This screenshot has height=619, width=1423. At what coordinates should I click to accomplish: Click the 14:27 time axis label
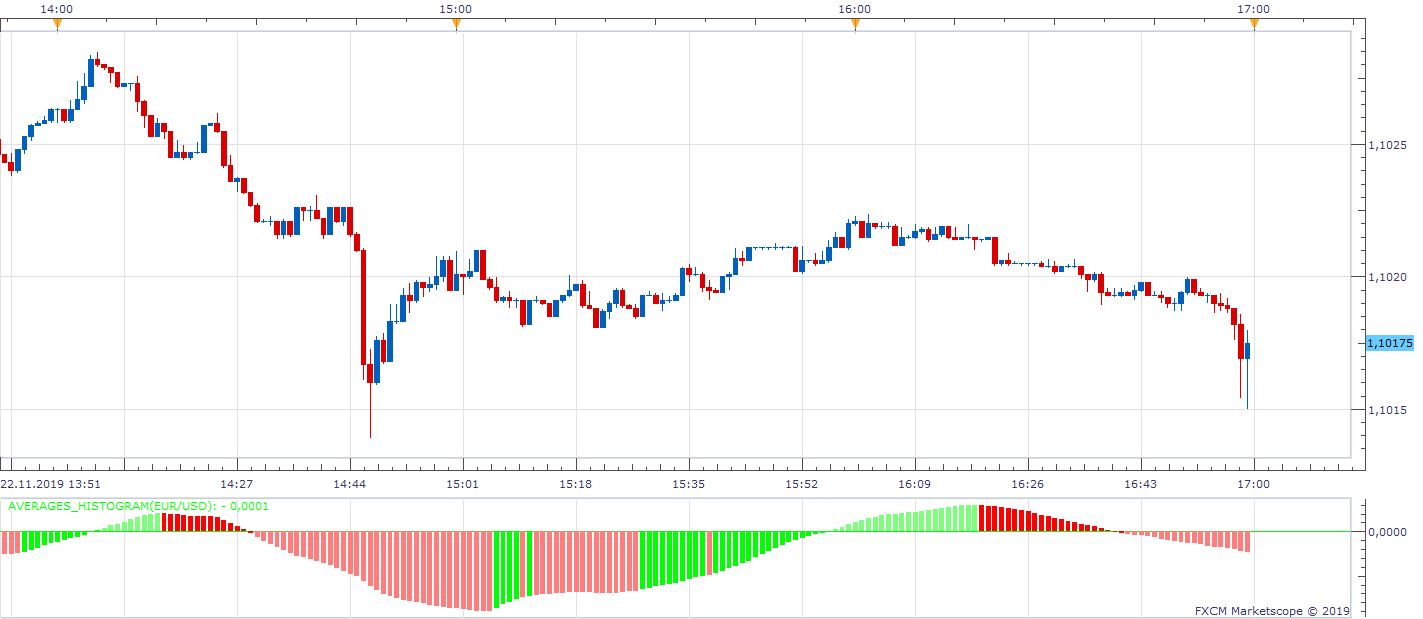click(x=236, y=484)
